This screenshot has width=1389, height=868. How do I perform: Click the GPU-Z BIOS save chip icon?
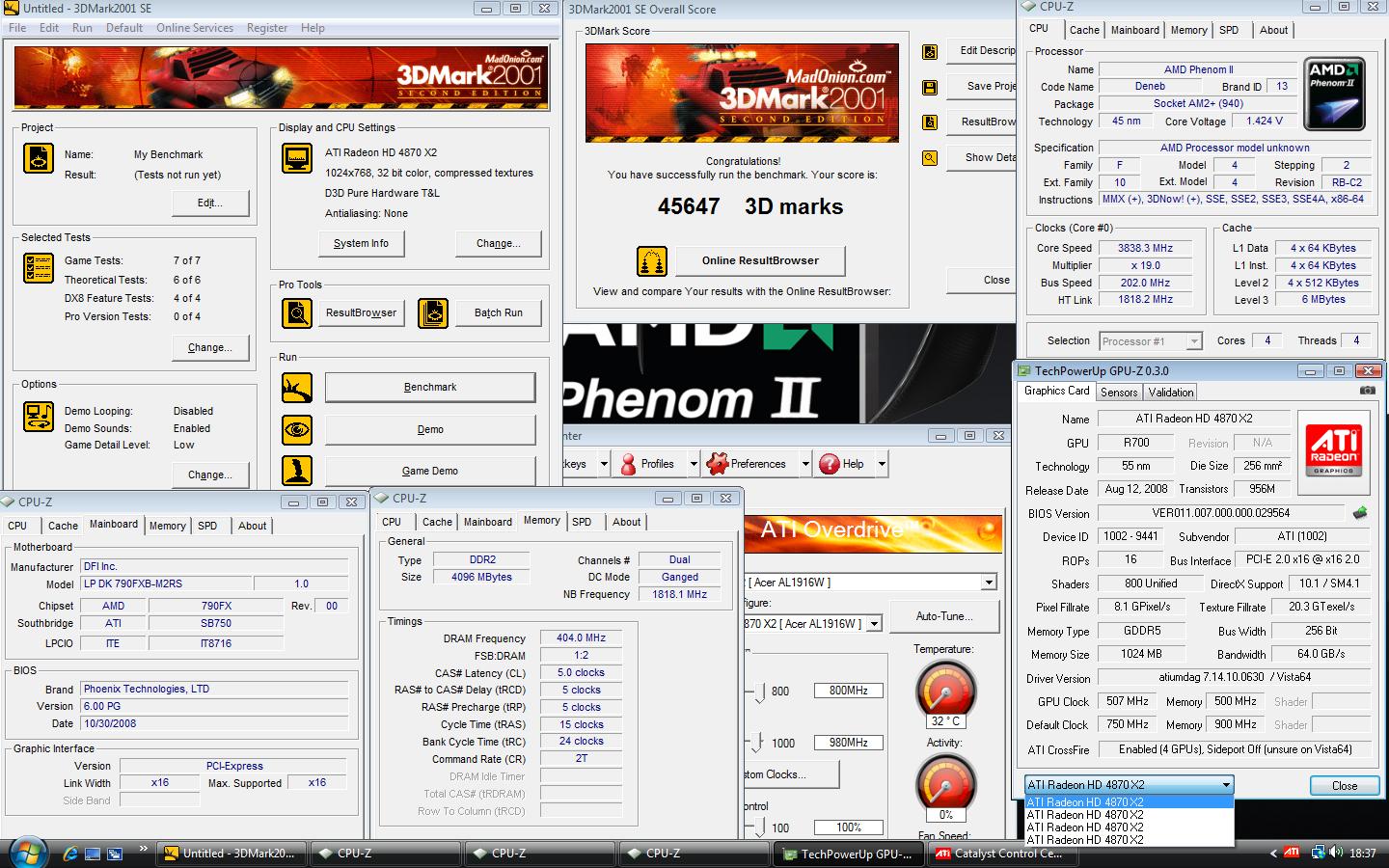[1360, 513]
